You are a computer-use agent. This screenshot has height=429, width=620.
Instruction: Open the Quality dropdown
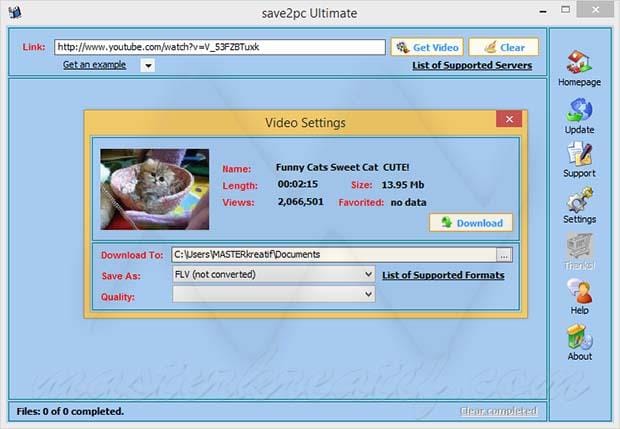(274, 294)
